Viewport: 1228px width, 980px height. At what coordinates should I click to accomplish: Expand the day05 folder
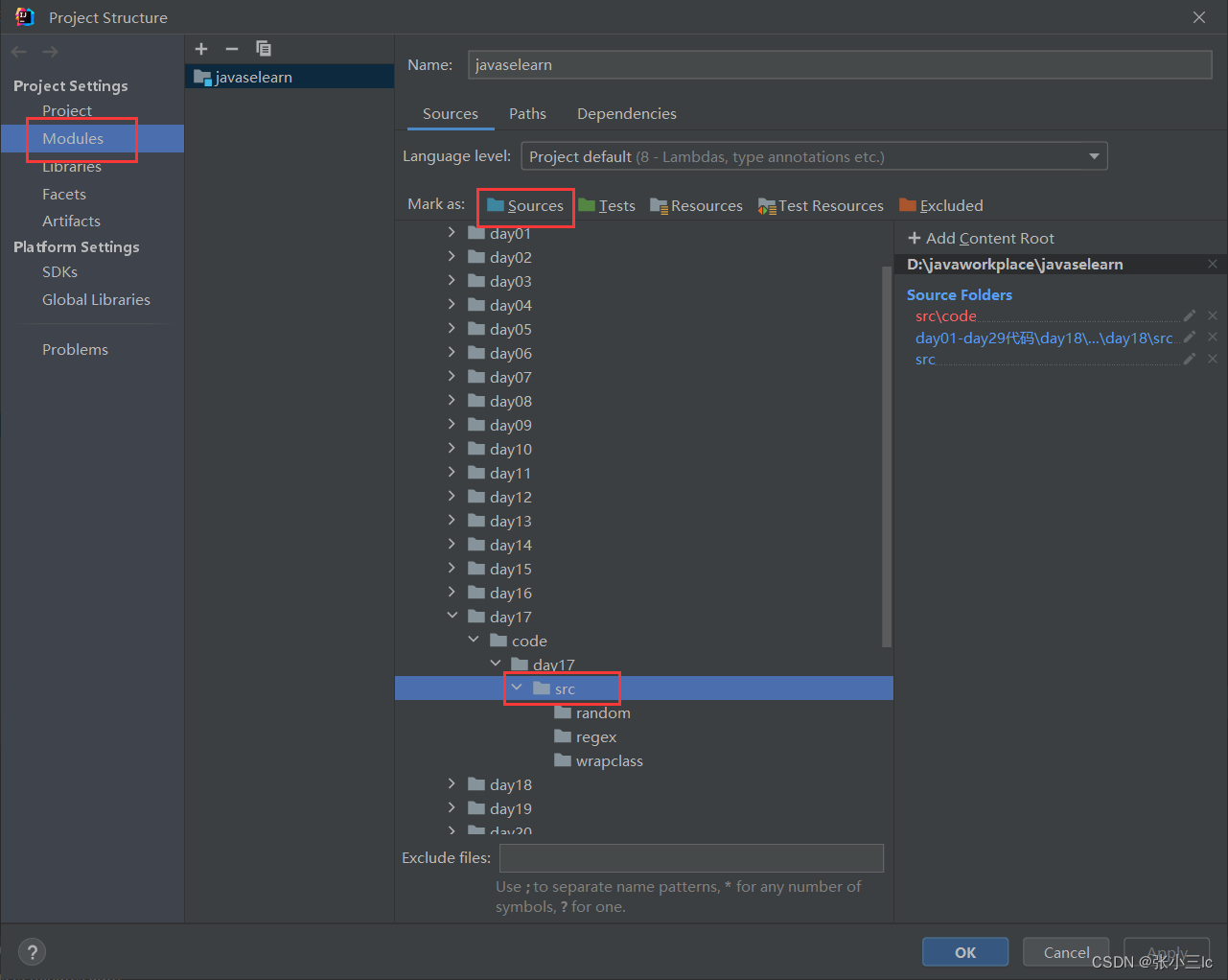[x=452, y=328]
